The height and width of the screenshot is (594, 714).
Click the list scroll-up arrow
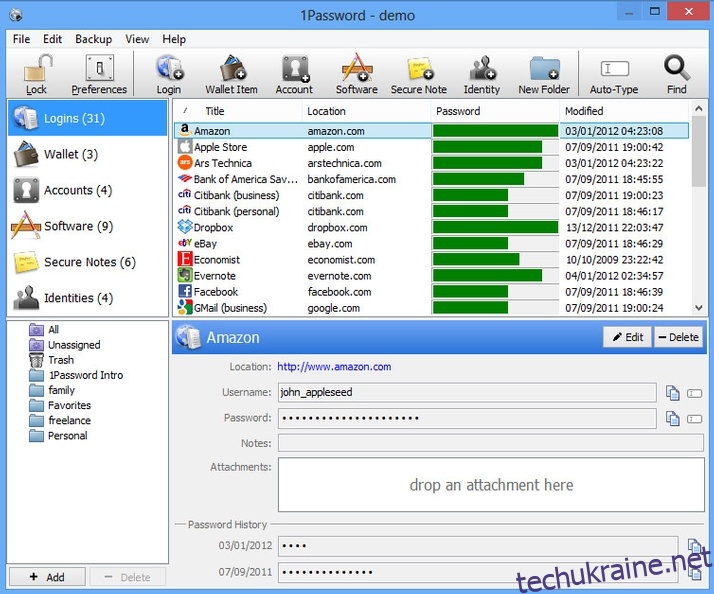(x=699, y=108)
